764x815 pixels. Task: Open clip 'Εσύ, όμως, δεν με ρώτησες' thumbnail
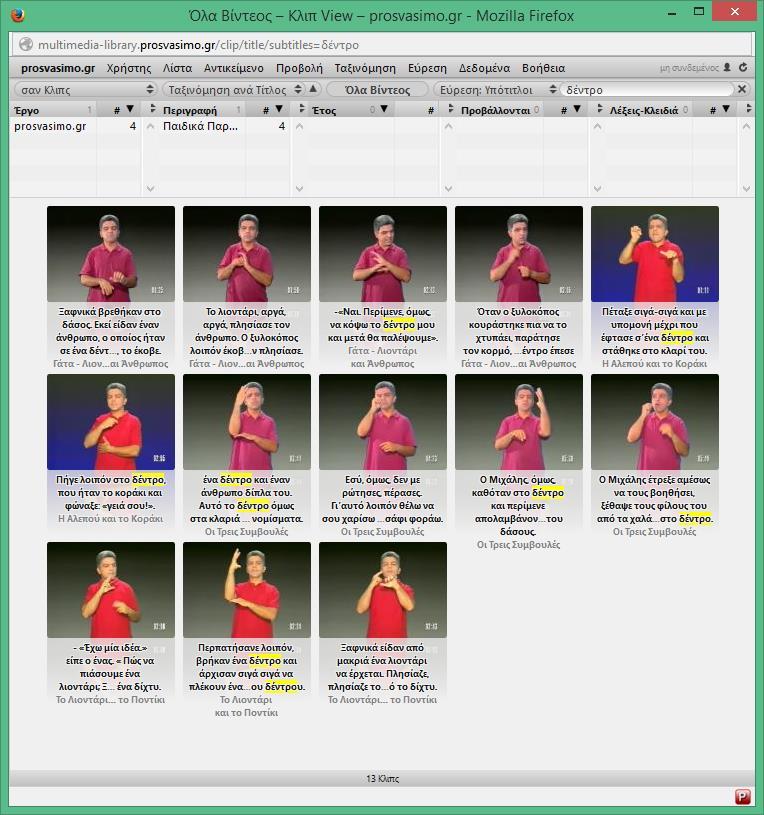(x=383, y=422)
